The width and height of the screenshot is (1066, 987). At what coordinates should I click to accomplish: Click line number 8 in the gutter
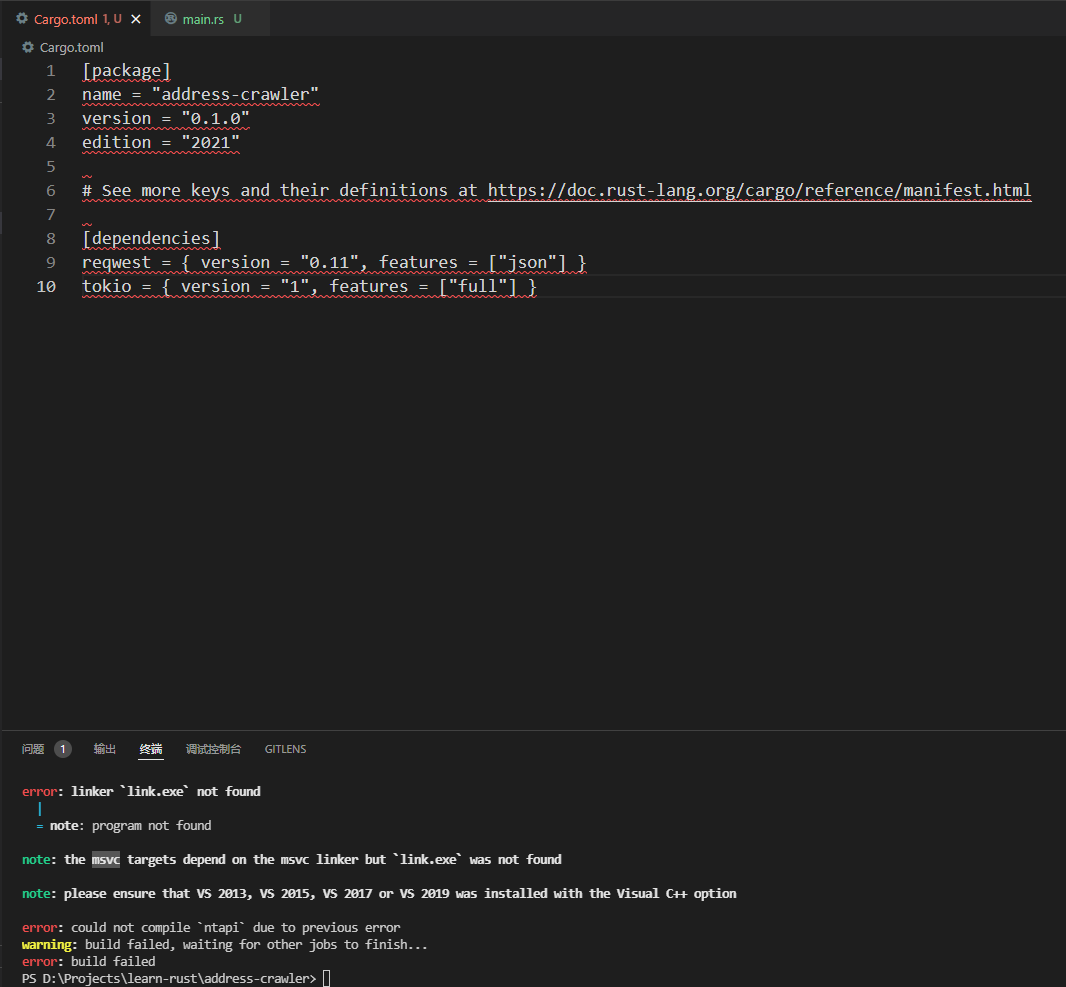click(x=51, y=238)
